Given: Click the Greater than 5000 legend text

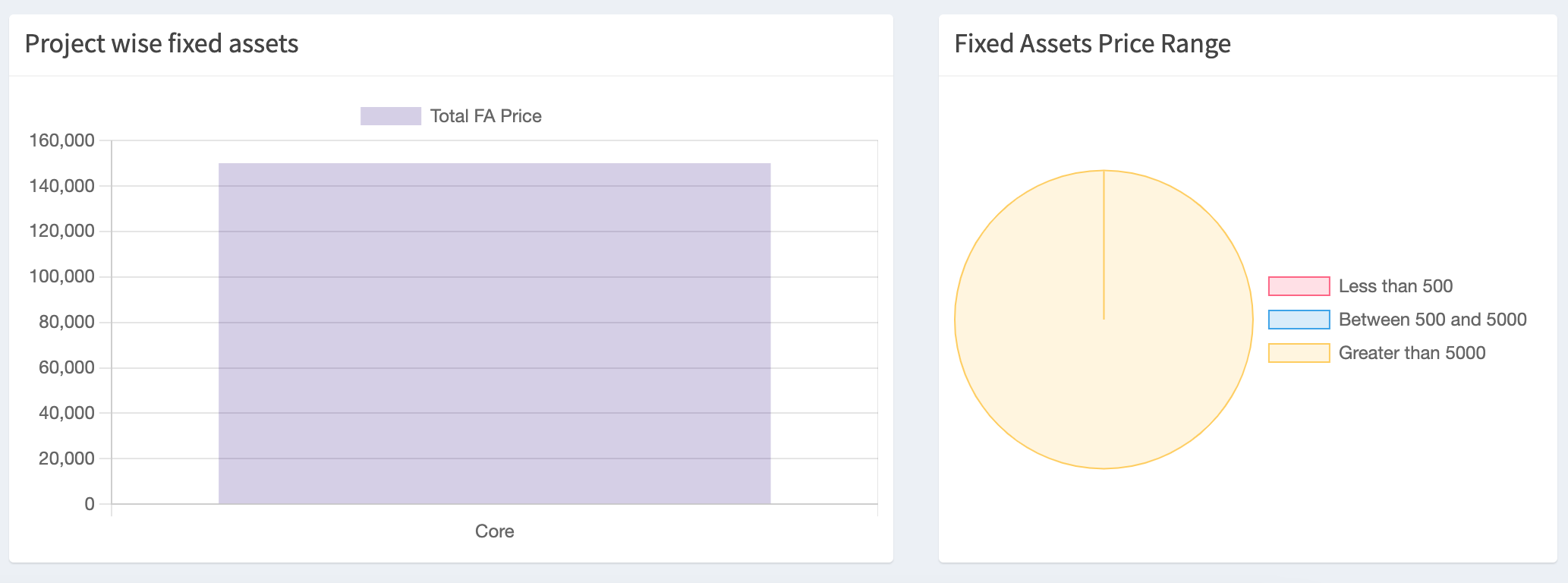Looking at the screenshot, I should point(1412,353).
